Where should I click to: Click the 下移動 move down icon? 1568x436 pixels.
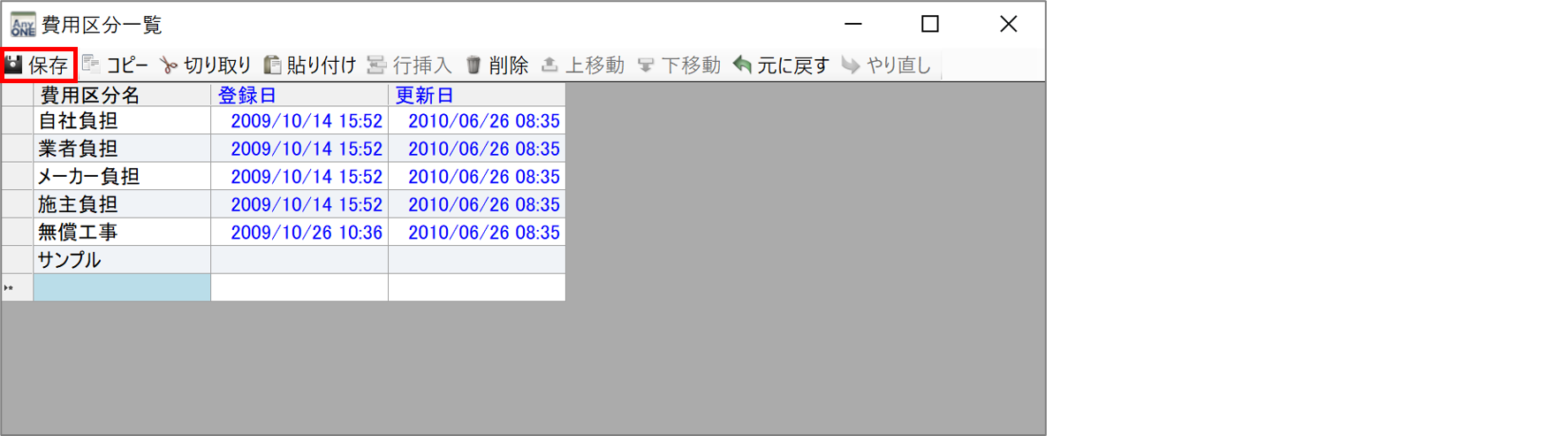[646, 65]
